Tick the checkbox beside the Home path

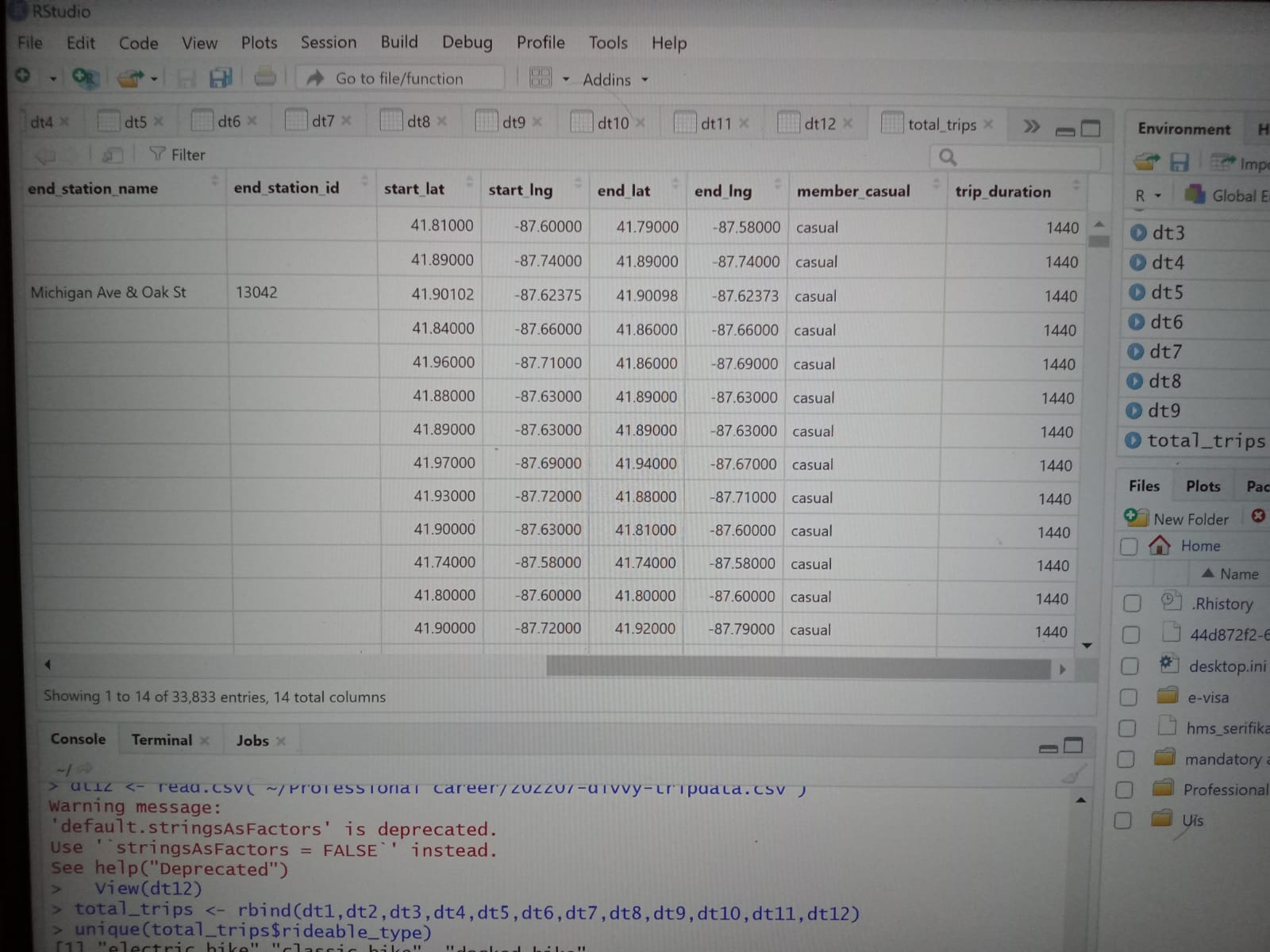1129,547
